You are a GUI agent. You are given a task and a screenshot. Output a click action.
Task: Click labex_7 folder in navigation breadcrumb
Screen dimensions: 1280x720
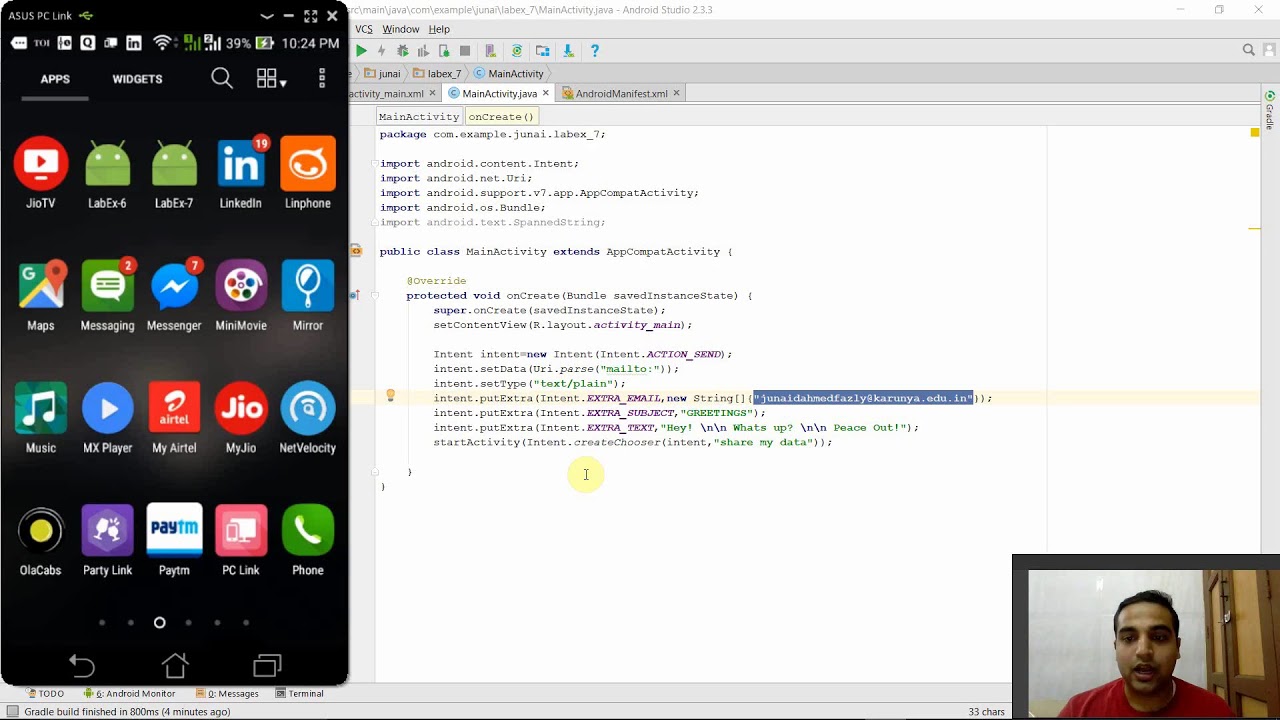437,73
